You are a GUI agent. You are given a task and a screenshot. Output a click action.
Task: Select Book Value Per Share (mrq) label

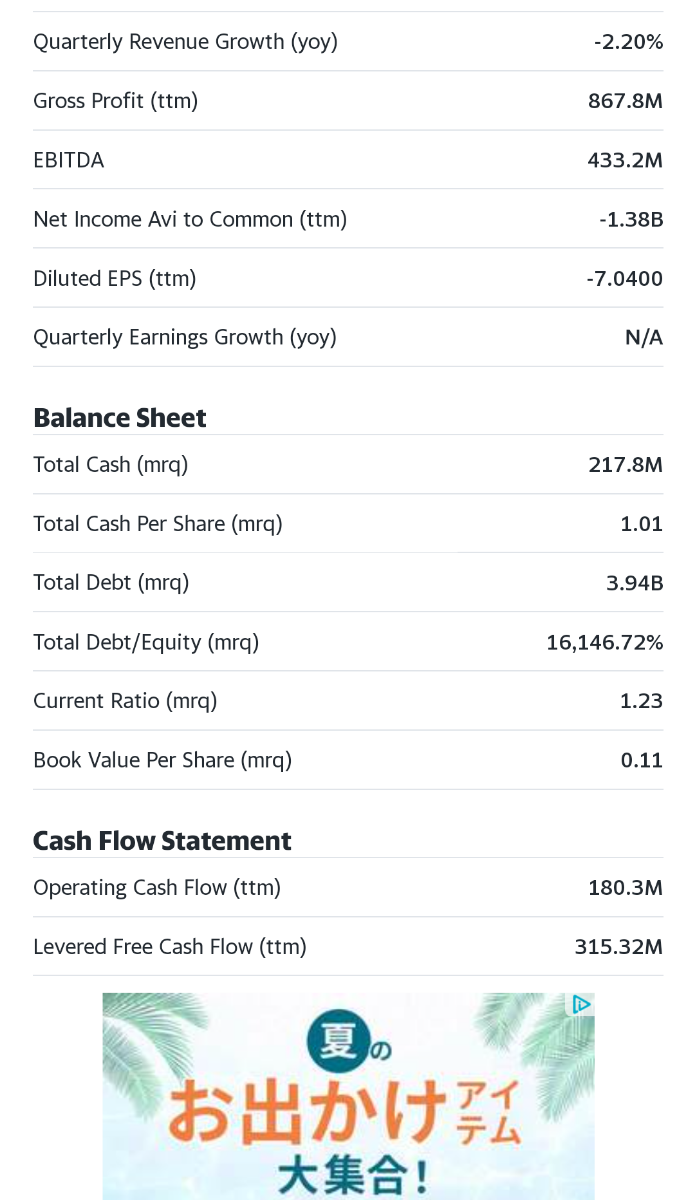[x=163, y=760]
